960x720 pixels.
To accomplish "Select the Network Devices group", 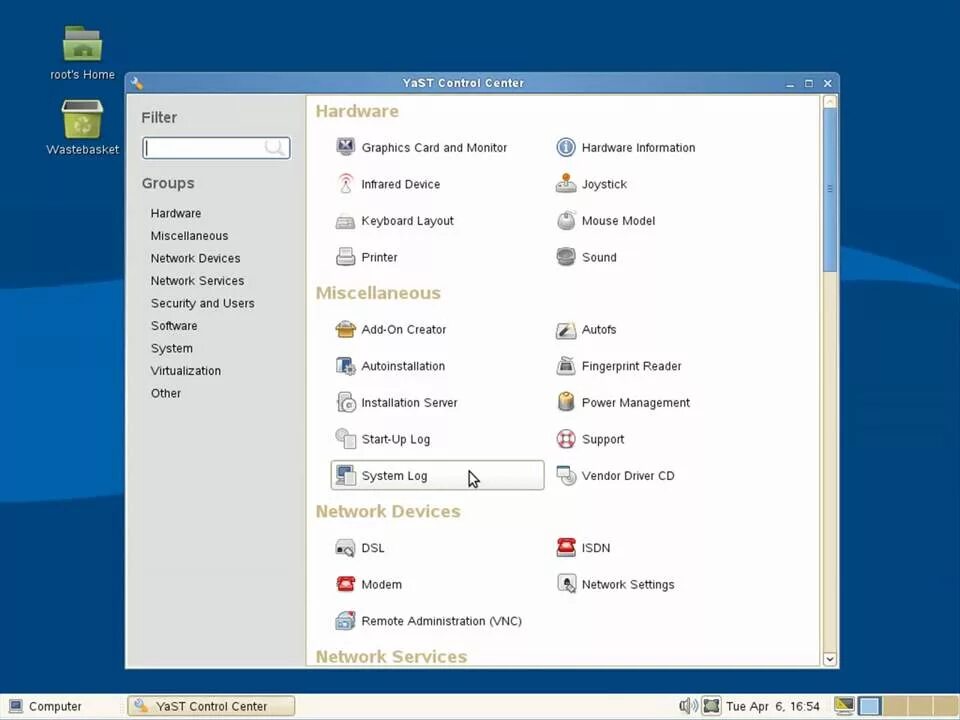I will click(195, 258).
